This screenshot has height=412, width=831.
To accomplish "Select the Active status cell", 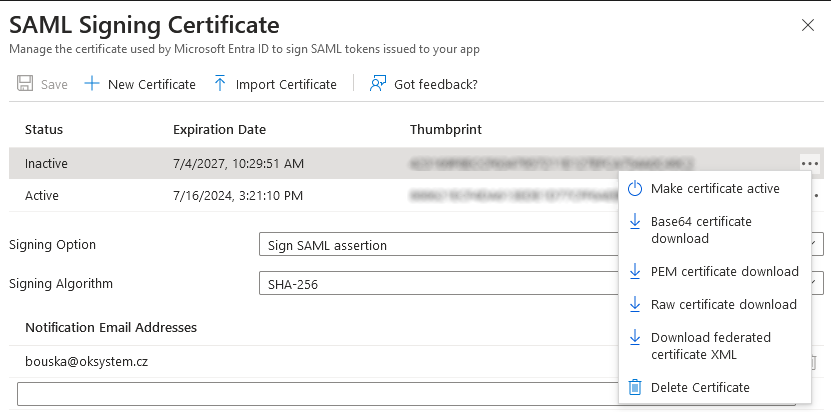I will pos(41,196).
